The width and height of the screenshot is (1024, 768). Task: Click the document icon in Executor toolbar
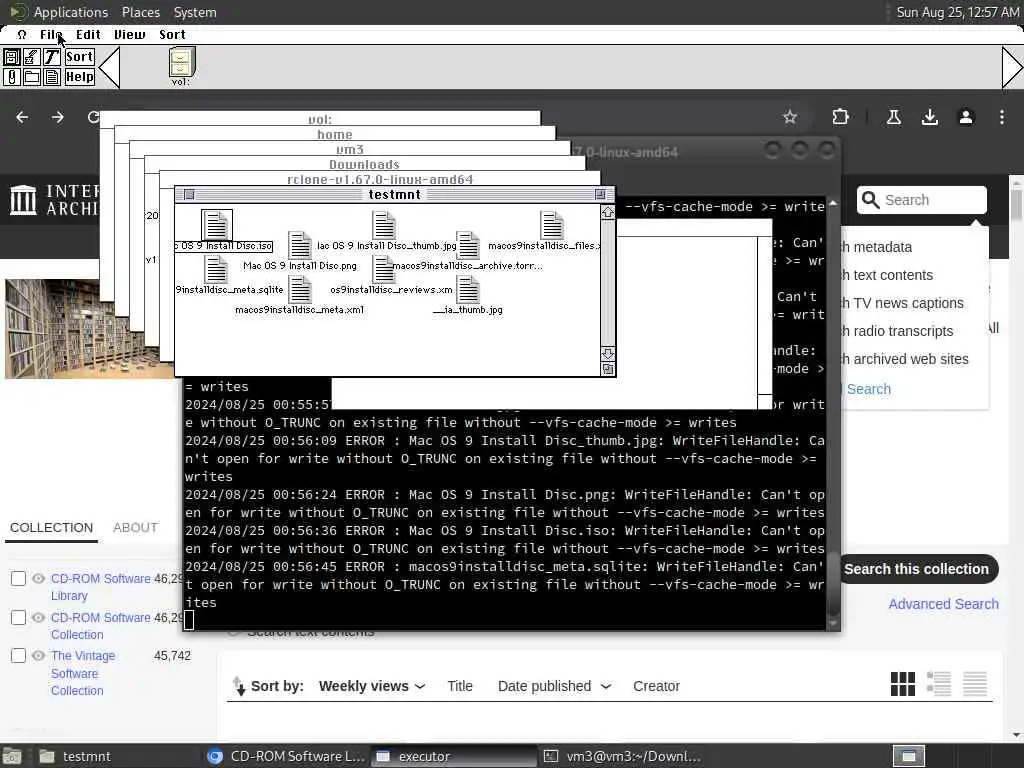tap(52, 77)
